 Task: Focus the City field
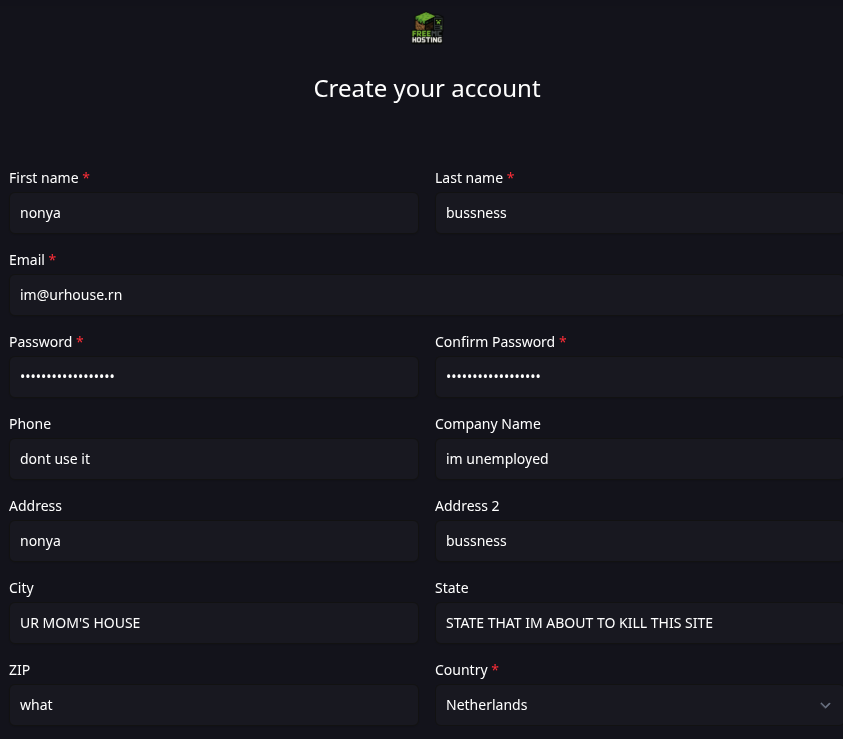213,623
